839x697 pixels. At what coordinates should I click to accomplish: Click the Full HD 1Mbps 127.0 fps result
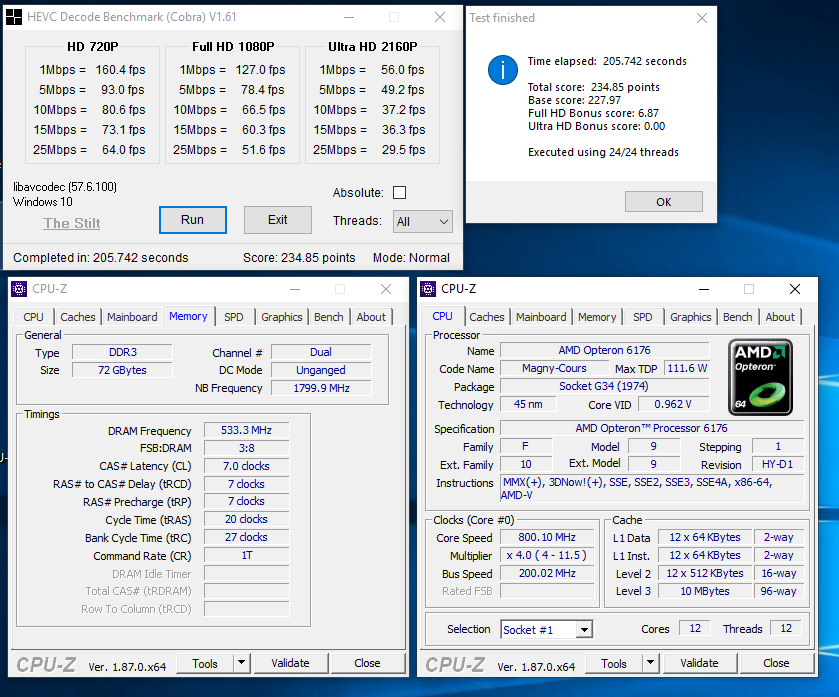coord(232,70)
